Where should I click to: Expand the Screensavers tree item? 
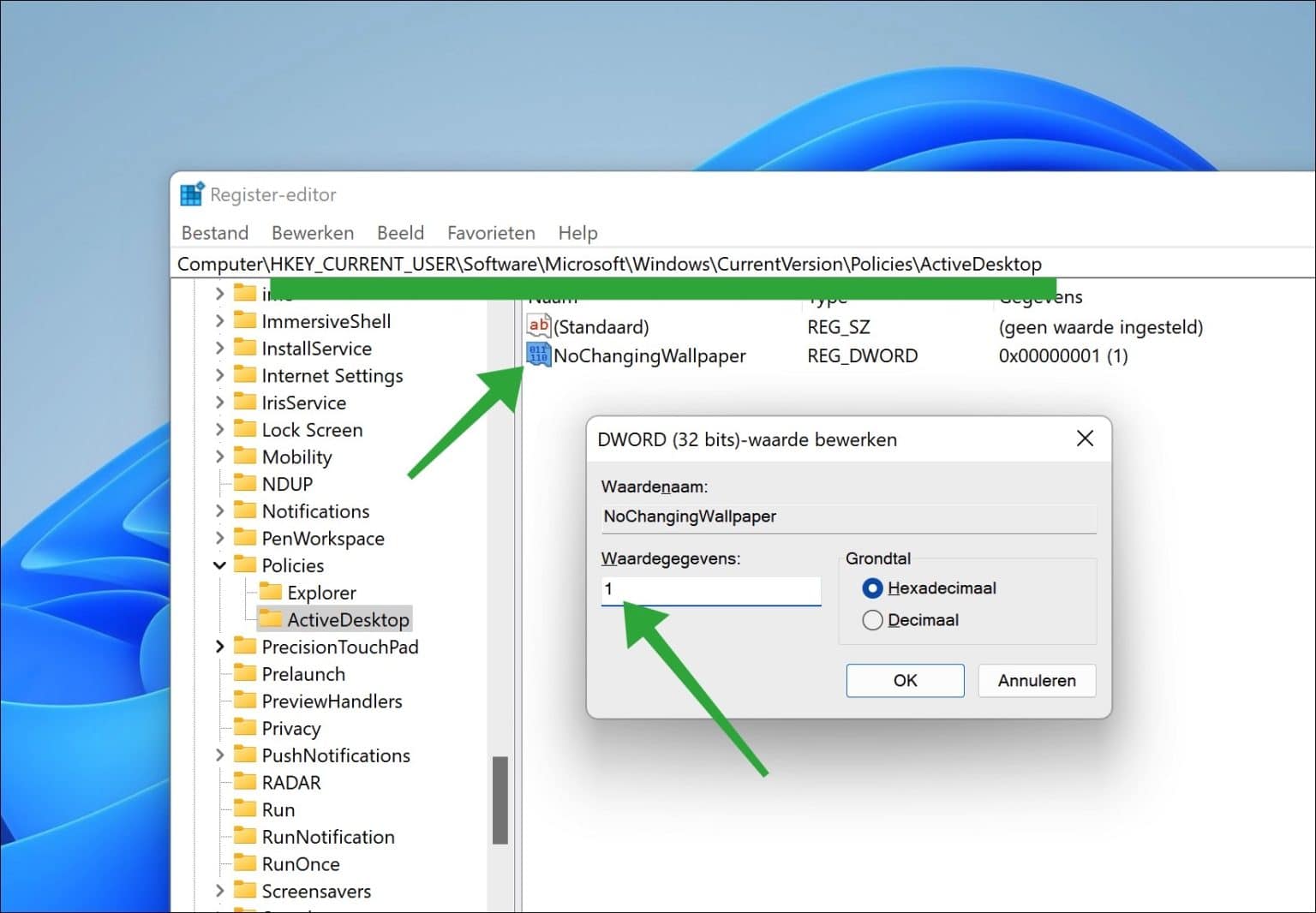pyautogui.click(x=220, y=891)
